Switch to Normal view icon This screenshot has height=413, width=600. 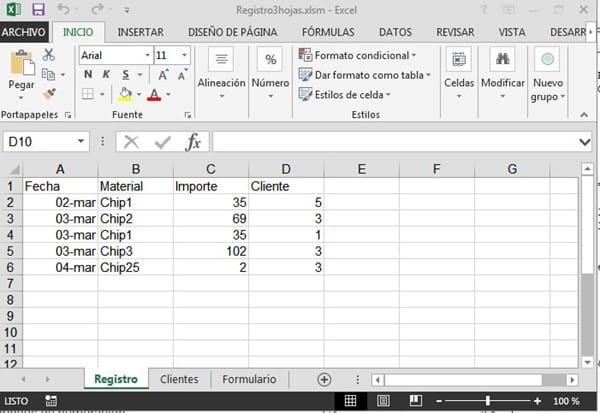350,401
